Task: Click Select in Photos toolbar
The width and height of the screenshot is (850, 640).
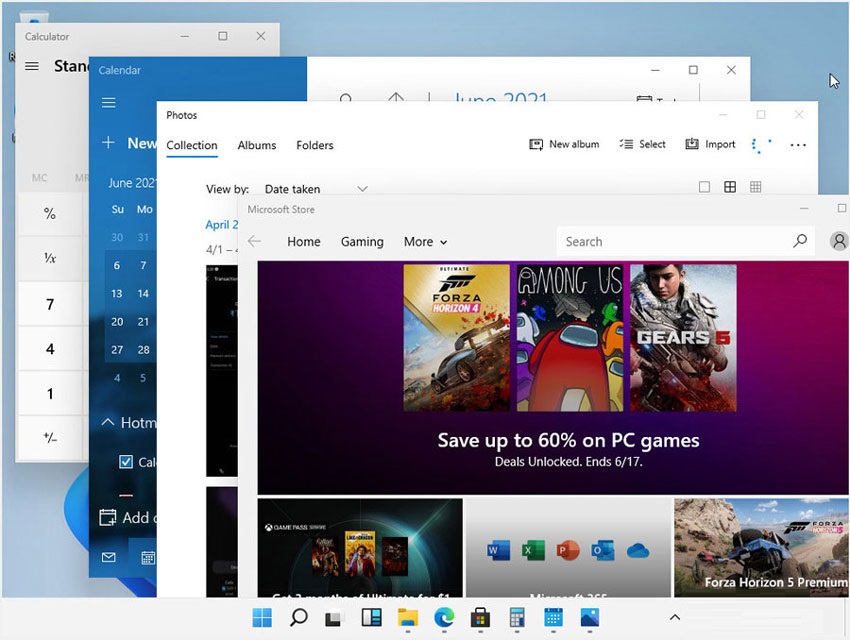Action: (x=642, y=144)
